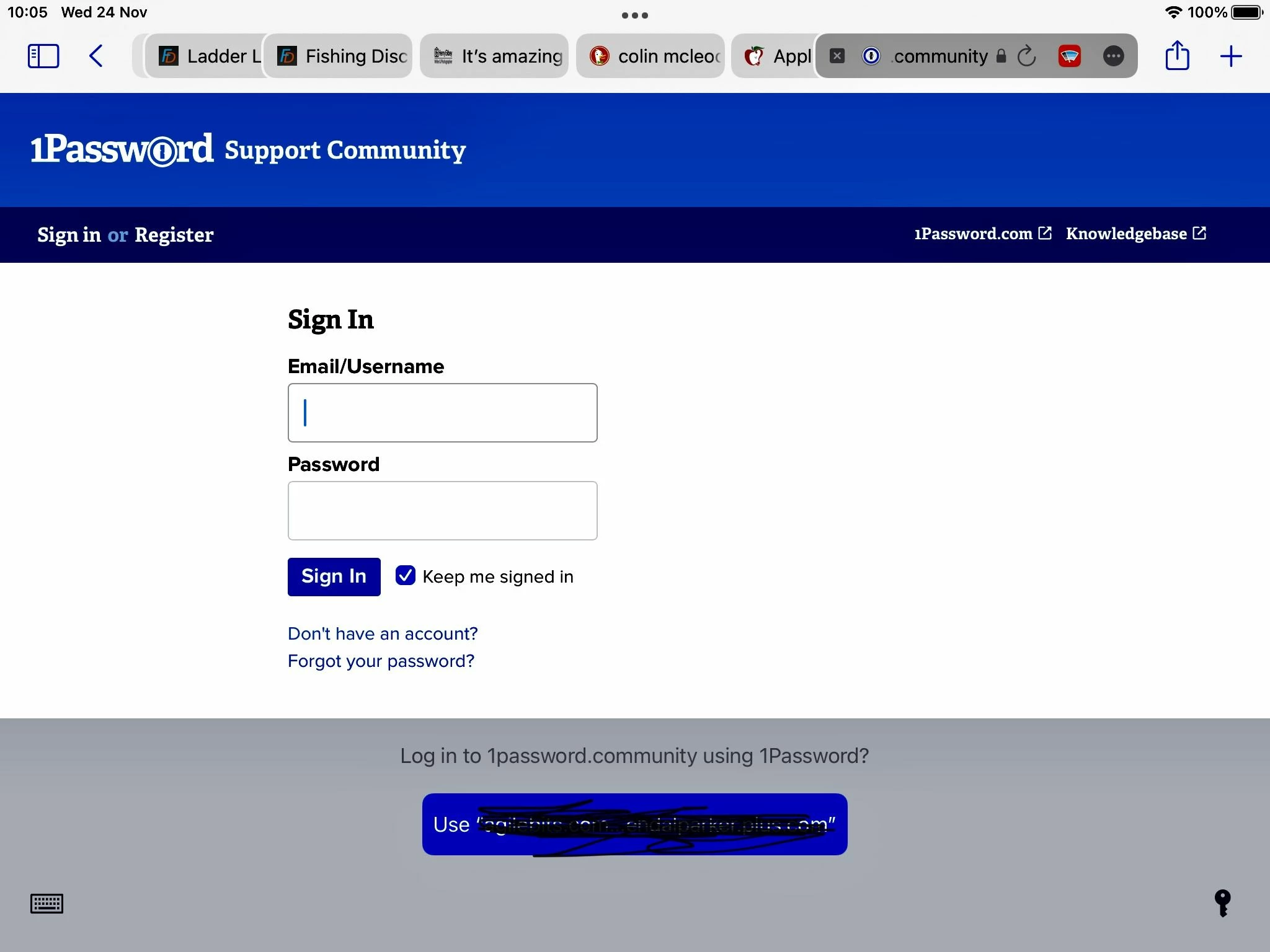
Task: Close the community tab
Action: (x=837, y=56)
